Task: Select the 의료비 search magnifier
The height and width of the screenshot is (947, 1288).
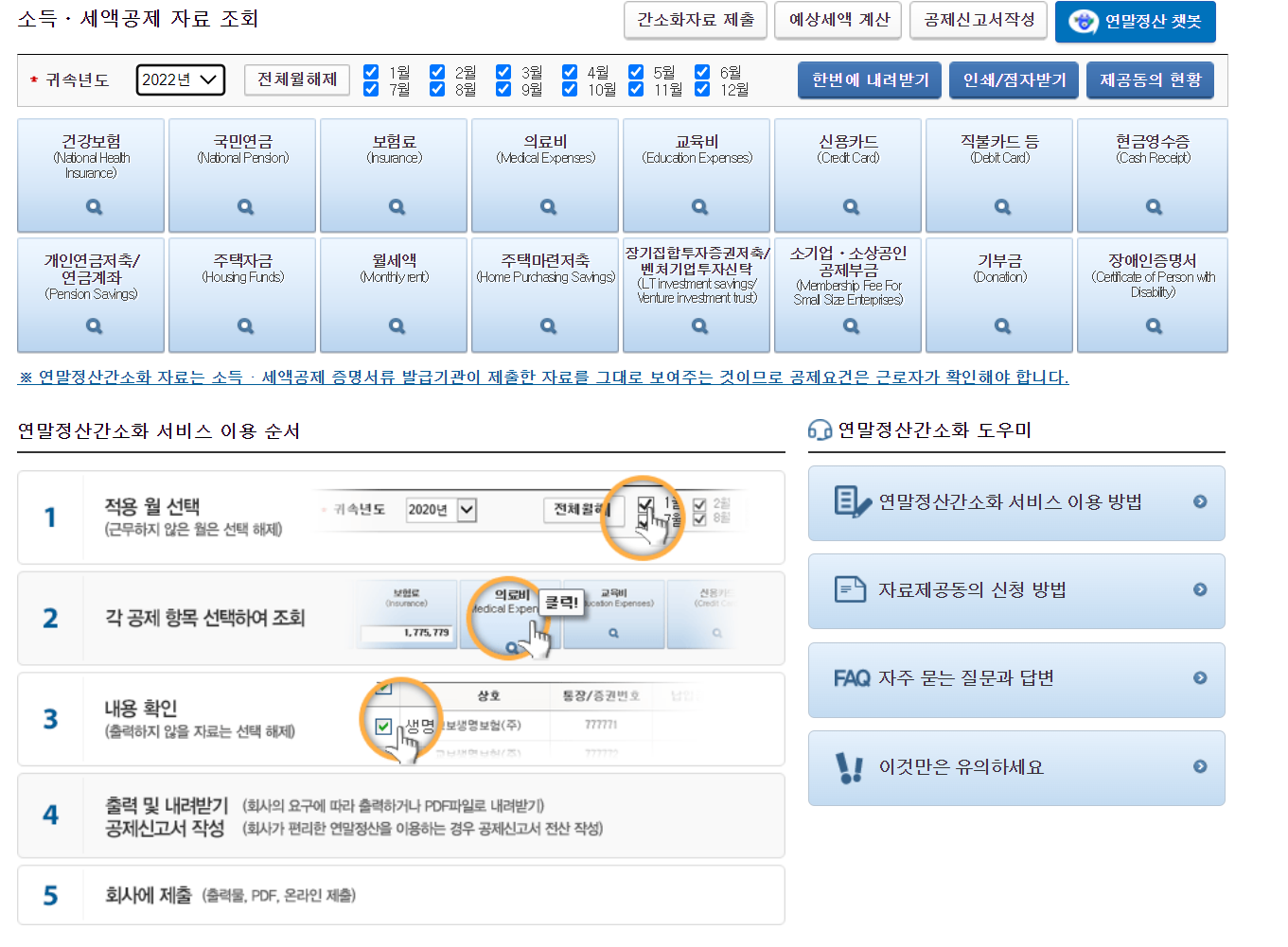Action: [x=545, y=206]
